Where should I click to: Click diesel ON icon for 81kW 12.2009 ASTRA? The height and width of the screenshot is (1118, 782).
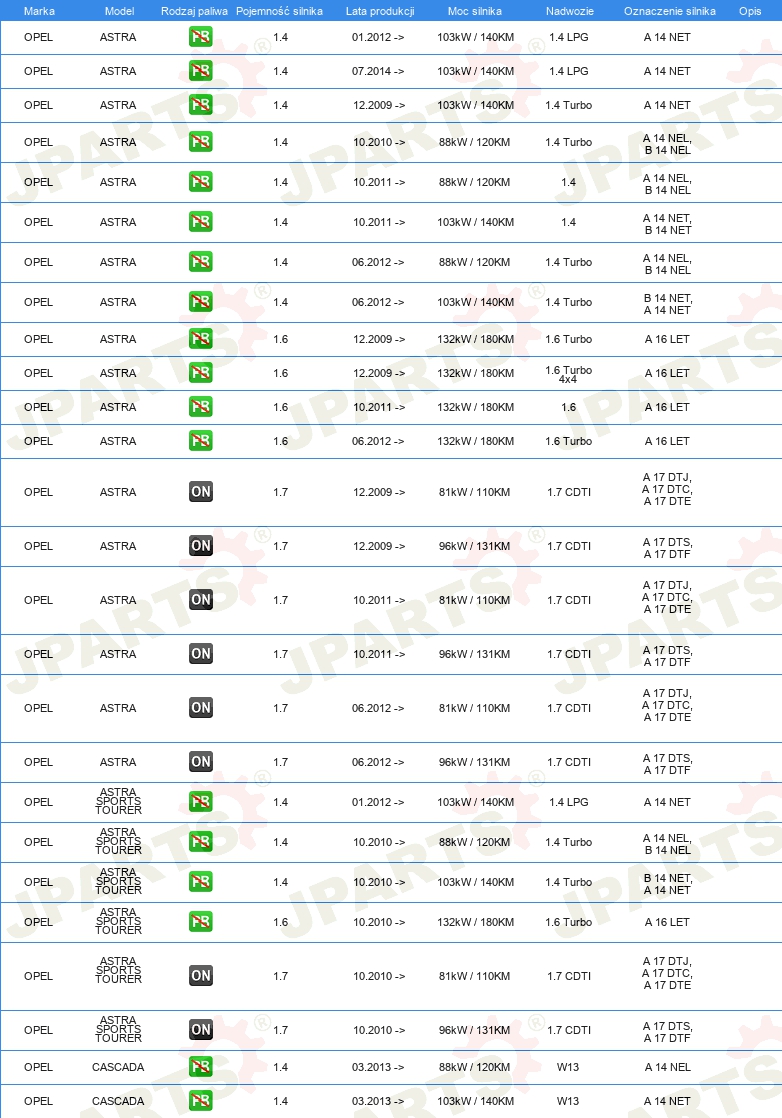200,491
